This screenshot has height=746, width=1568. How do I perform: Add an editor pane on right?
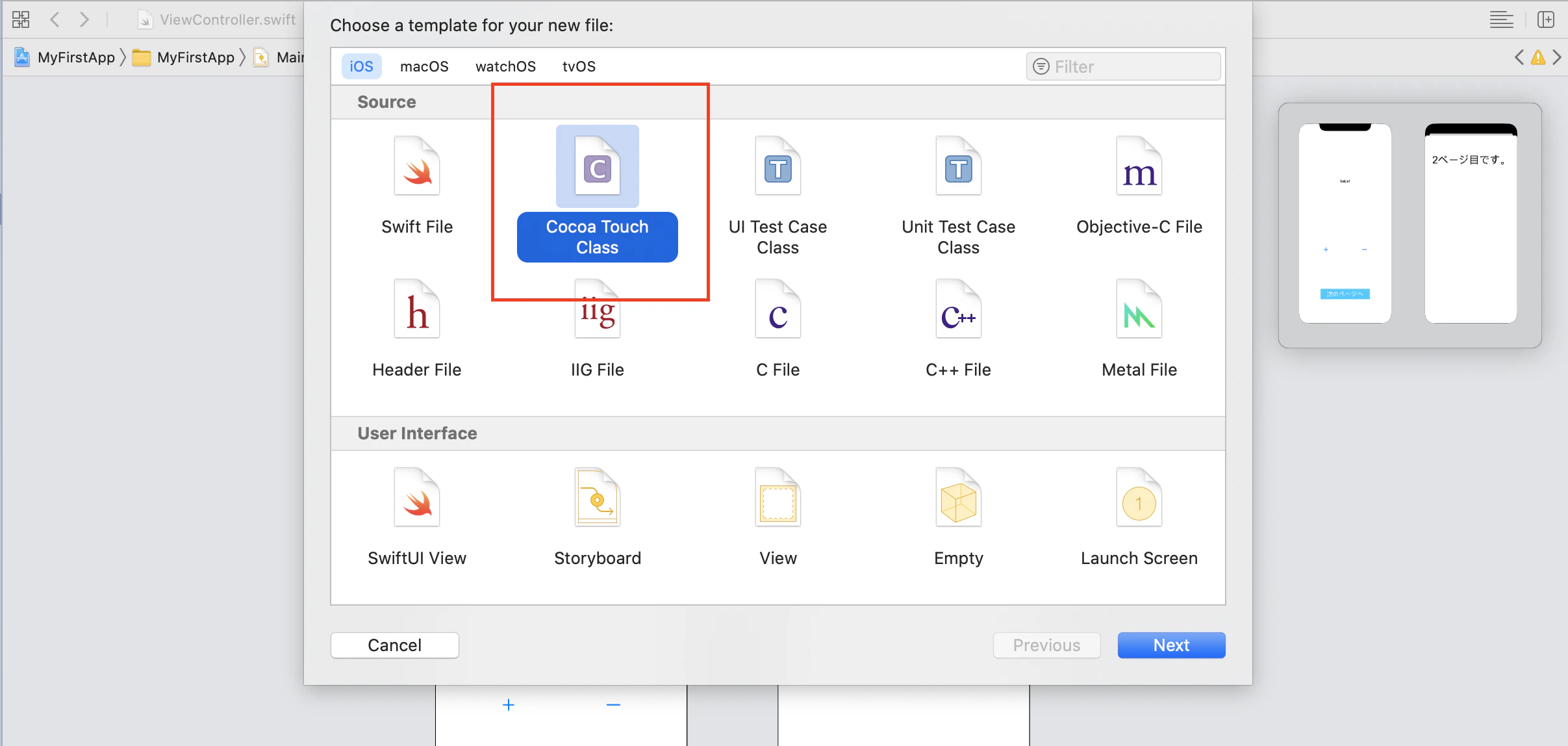pos(1546,19)
